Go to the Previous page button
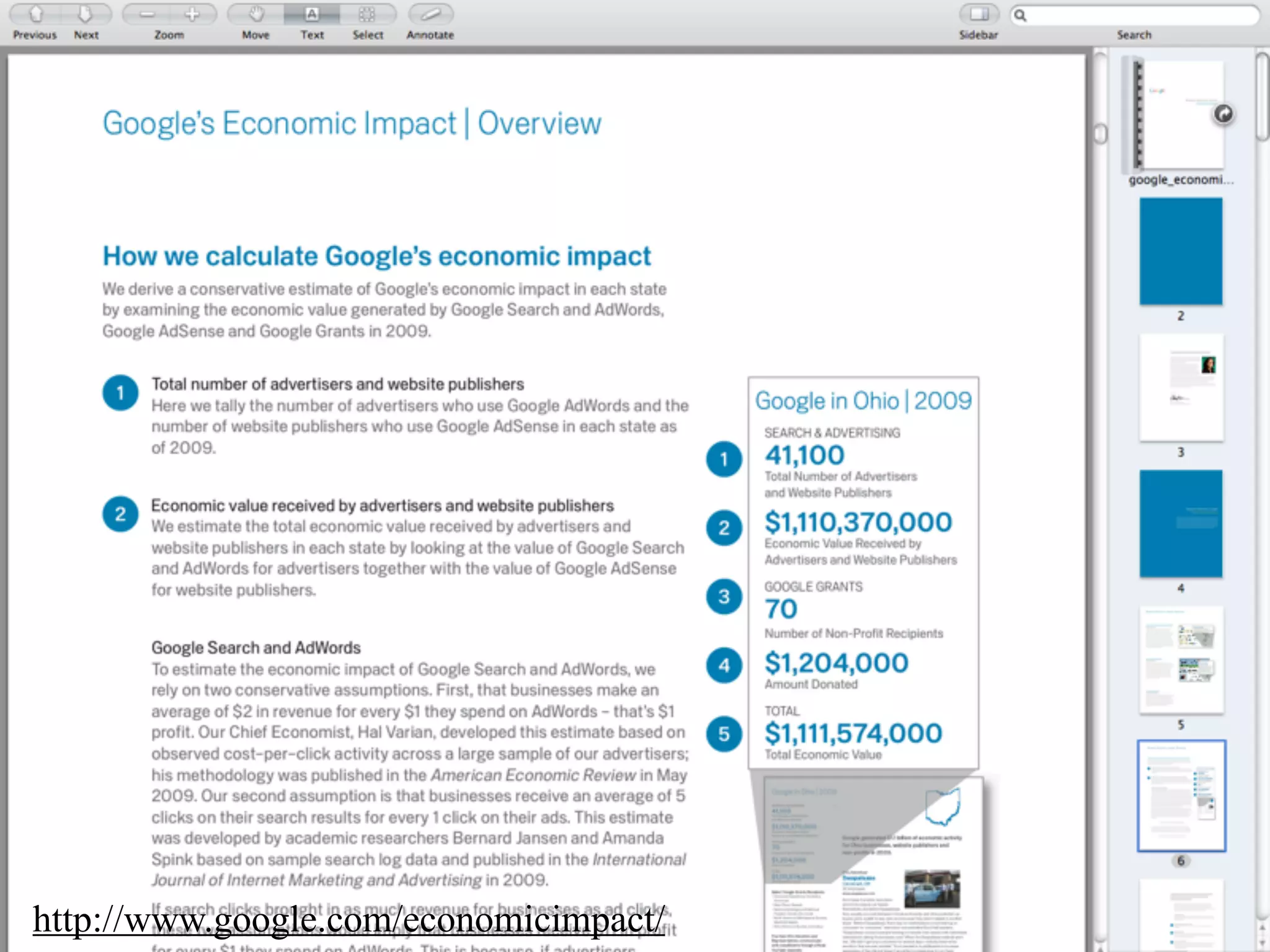This screenshot has width=1270, height=952. click(x=35, y=14)
